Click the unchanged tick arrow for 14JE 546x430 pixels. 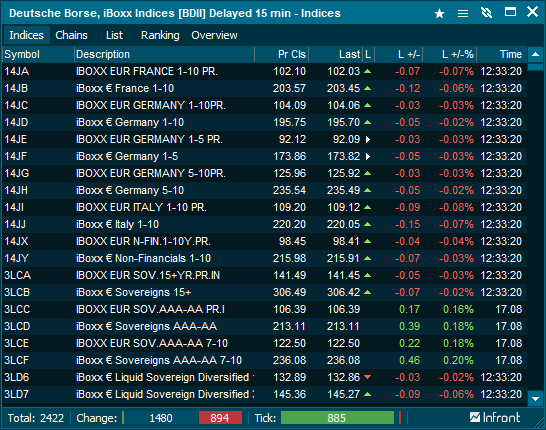pyautogui.click(x=368, y=140)
